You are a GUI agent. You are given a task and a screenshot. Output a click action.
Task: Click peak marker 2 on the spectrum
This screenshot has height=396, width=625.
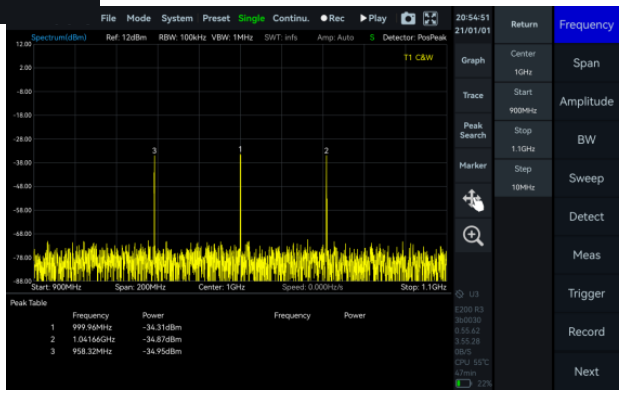[326, 151]
